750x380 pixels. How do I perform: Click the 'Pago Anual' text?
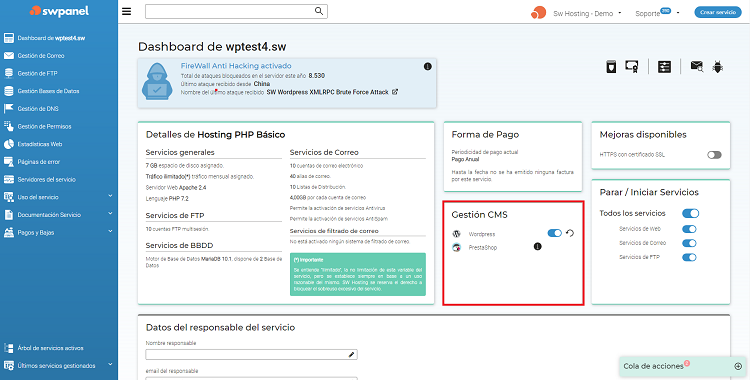[465, 159]
